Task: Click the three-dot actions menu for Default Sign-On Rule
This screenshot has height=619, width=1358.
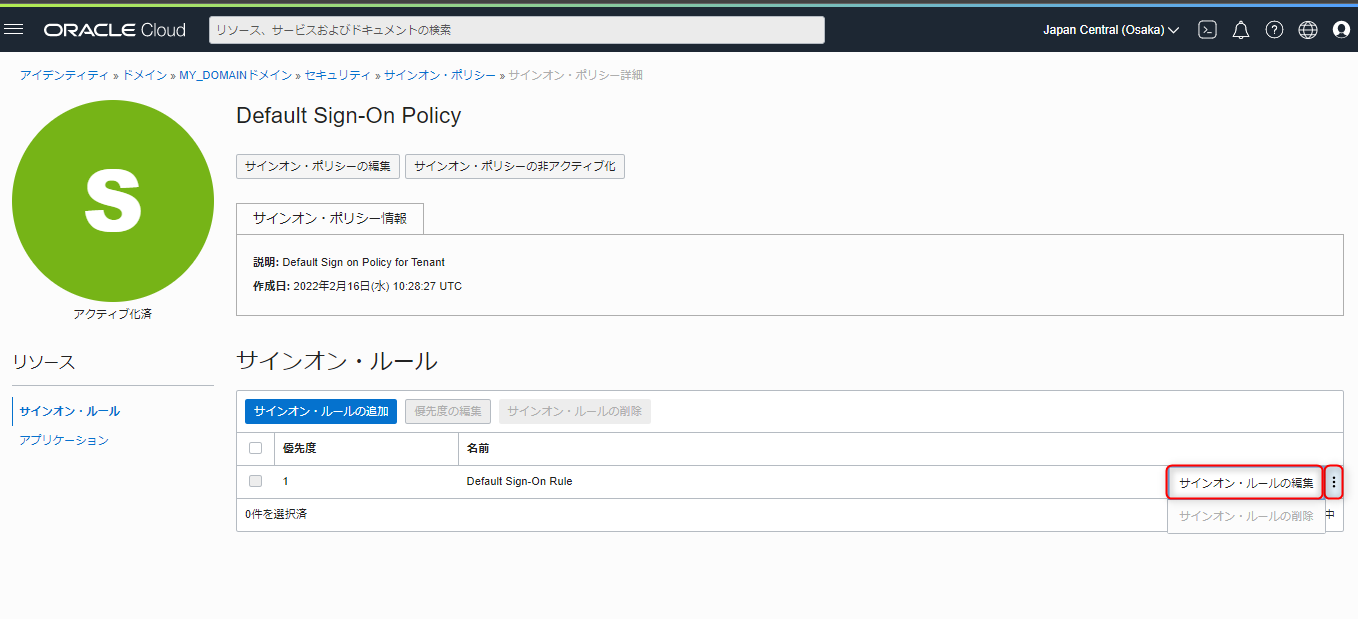Action: (1334, 483)
